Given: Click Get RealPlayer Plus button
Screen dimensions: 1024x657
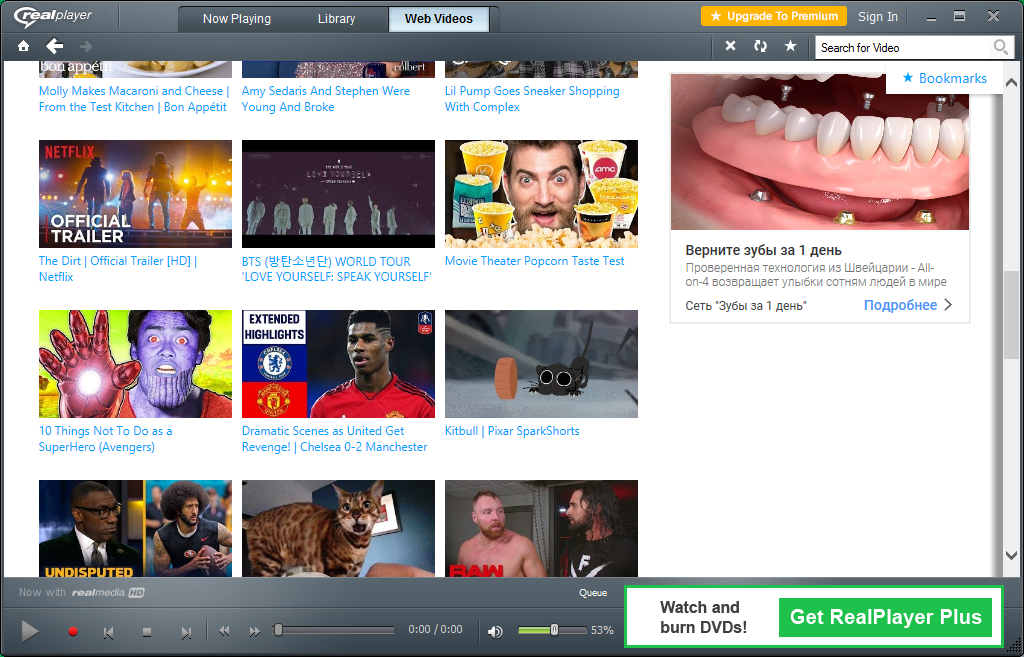Looking at the screenshot, I should click(x=886, y=617).
